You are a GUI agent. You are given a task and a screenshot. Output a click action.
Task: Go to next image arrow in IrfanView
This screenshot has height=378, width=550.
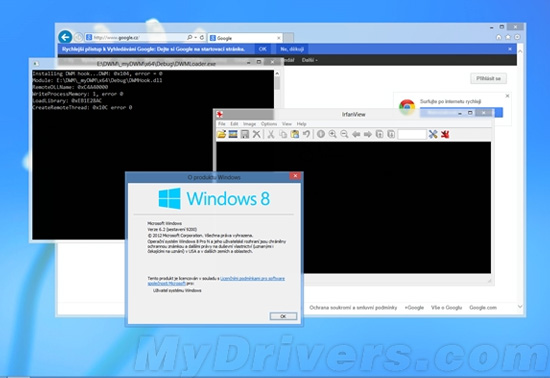click(x=368, y=134)
